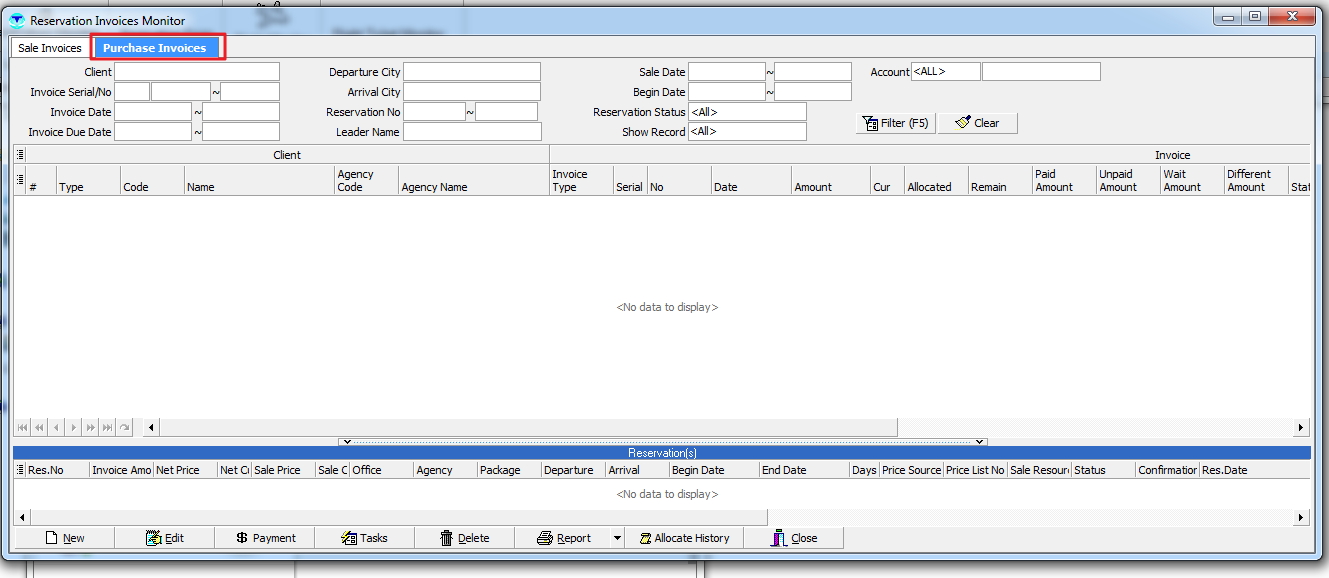Switch to the Sale Invoices tab
1329x578 pixels.
point(50,48)
